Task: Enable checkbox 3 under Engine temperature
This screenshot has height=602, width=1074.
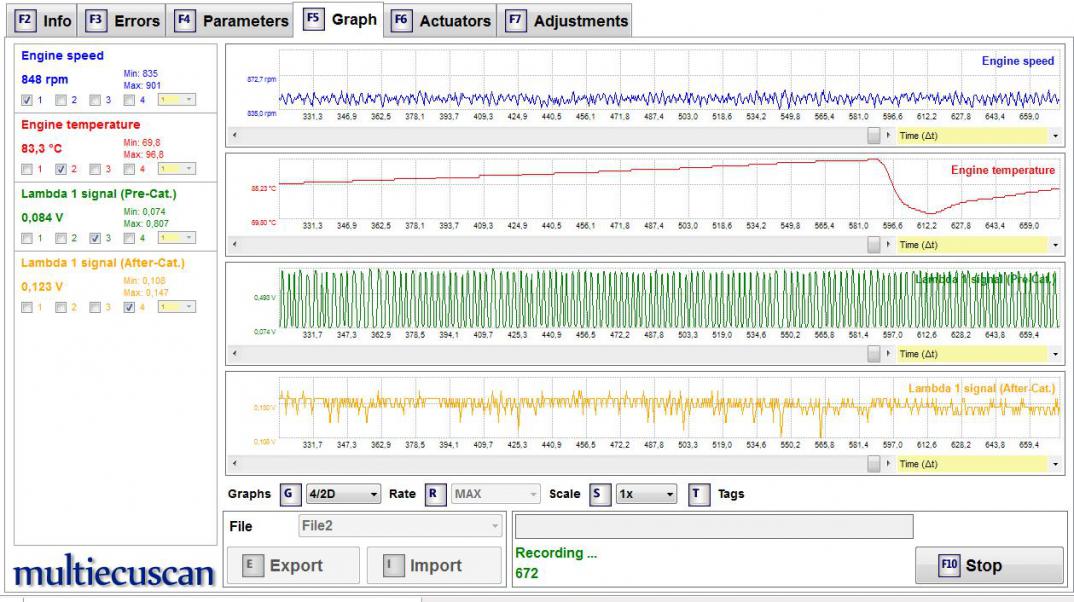Action: tap(95, 169)
